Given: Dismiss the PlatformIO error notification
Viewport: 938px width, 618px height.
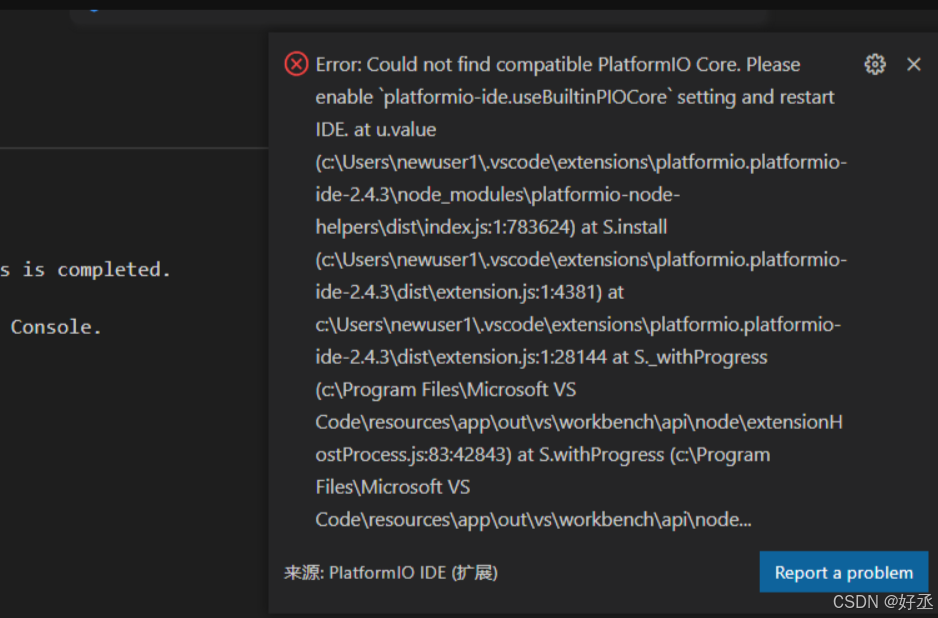Looking at the screenshot, I should point(913,64).
